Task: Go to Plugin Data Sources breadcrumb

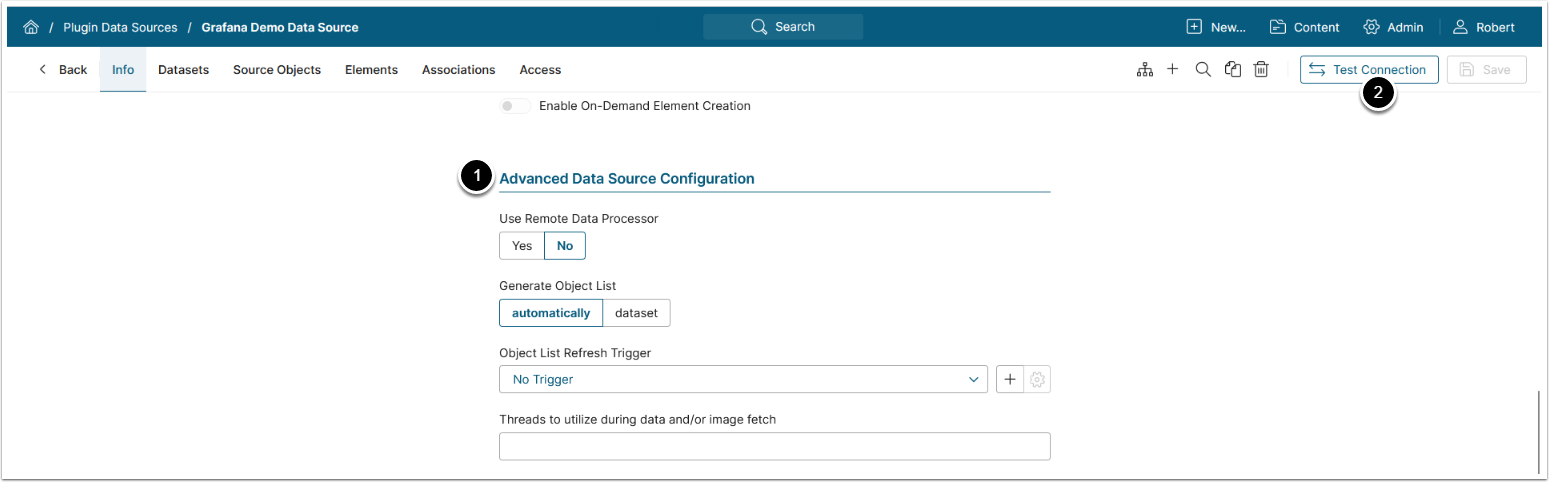Action: pyautogui.click(x=120, y=27)
